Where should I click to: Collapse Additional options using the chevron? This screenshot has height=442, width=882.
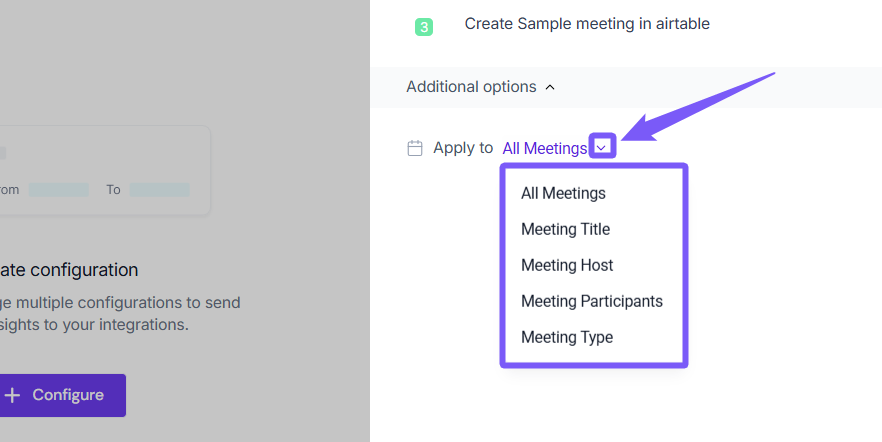(x=550, y=88)
